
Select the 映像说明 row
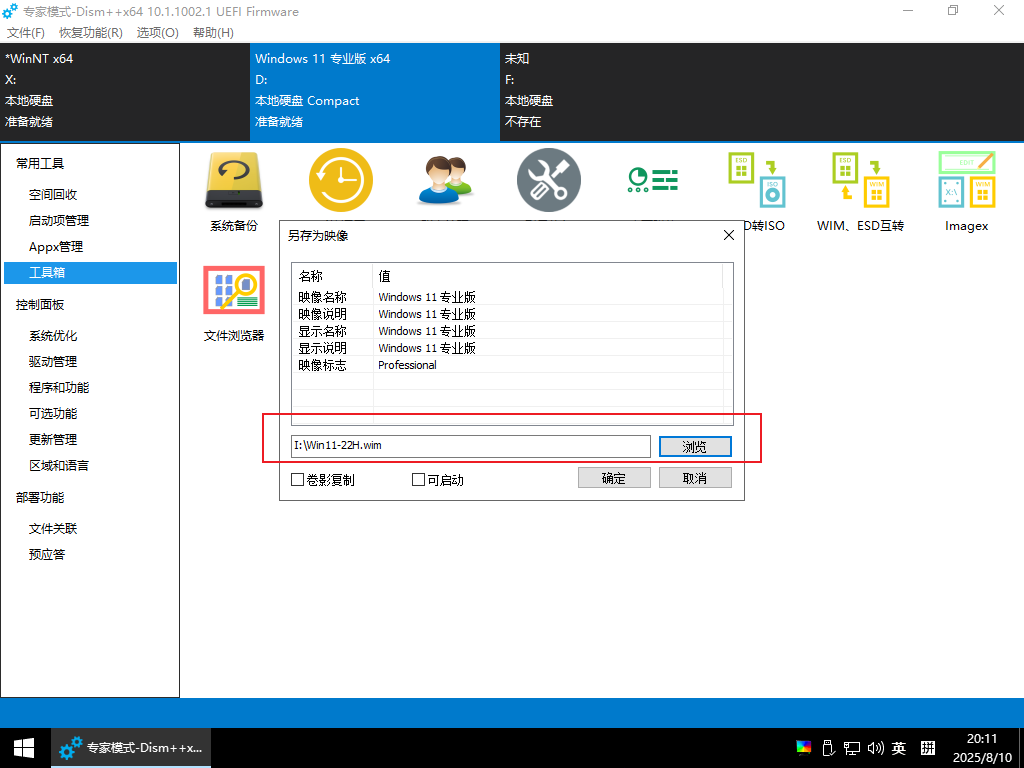[508, 314]
